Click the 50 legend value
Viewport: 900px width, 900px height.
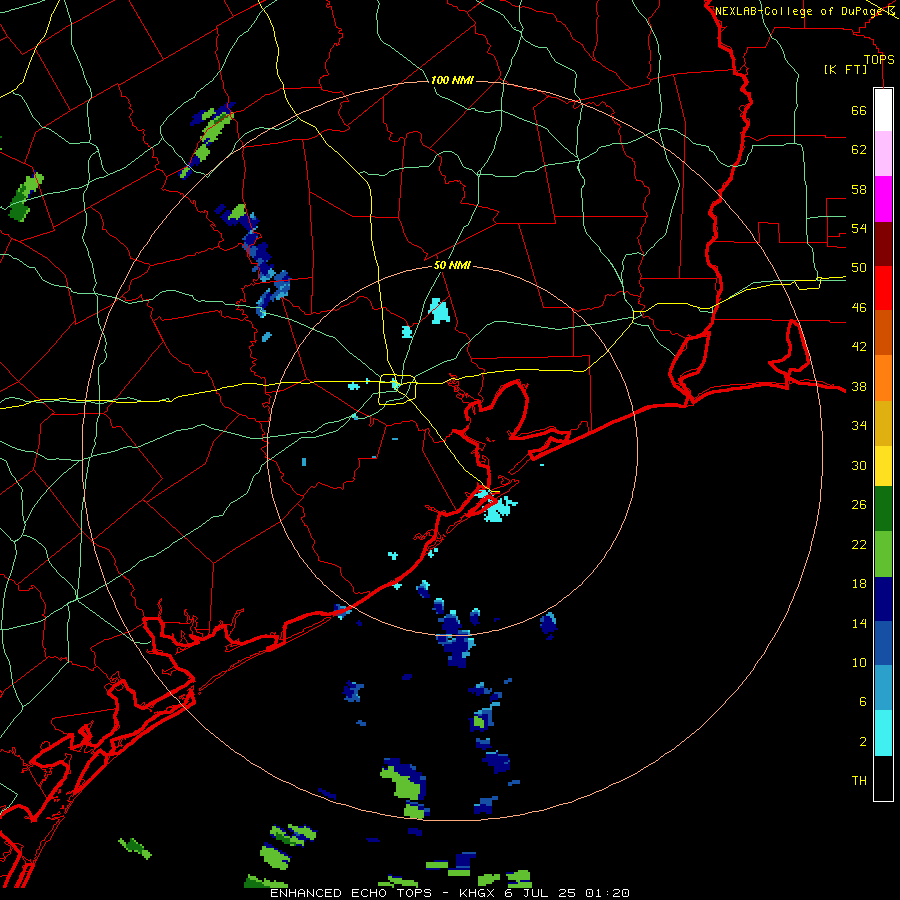click(859, 268)
